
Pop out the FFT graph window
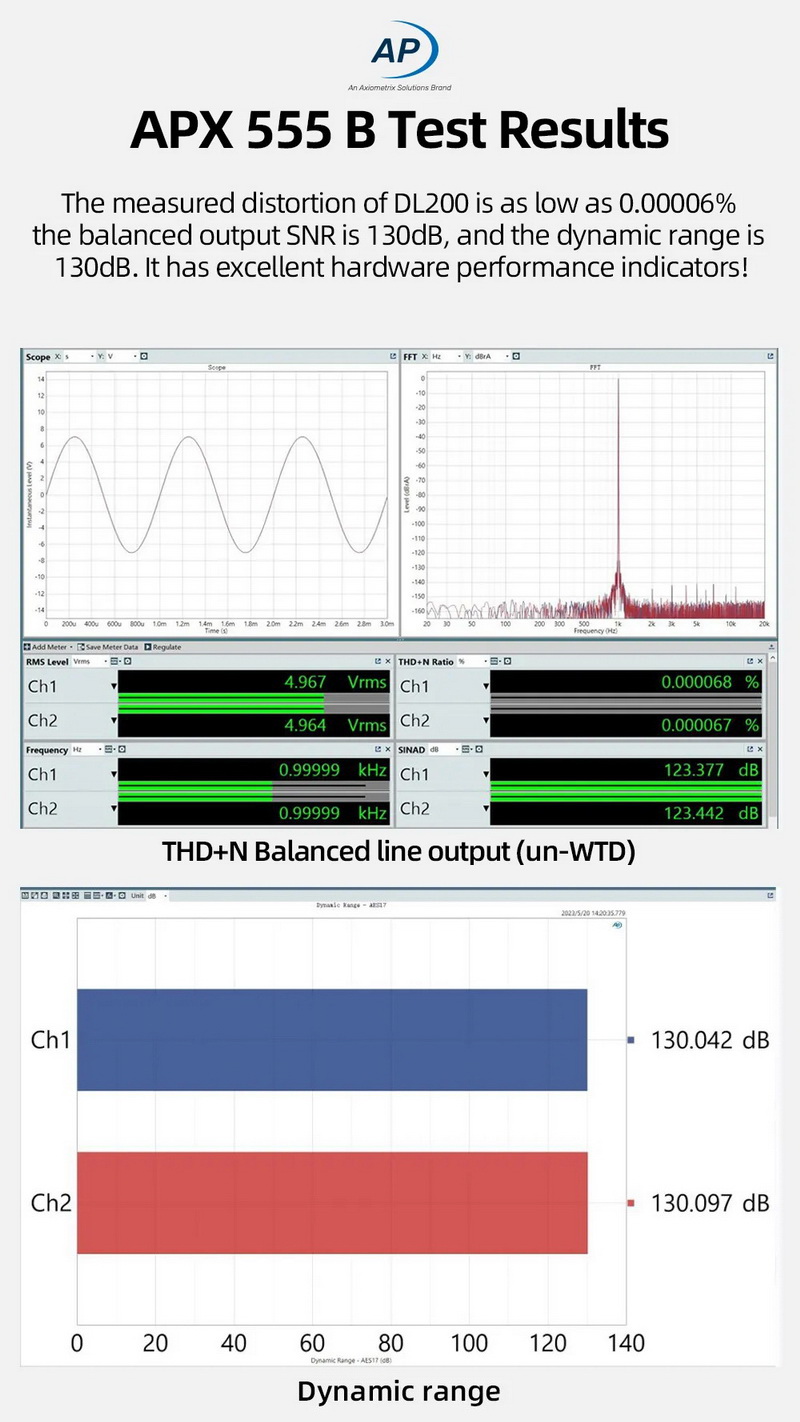click(x=772, y=356)
